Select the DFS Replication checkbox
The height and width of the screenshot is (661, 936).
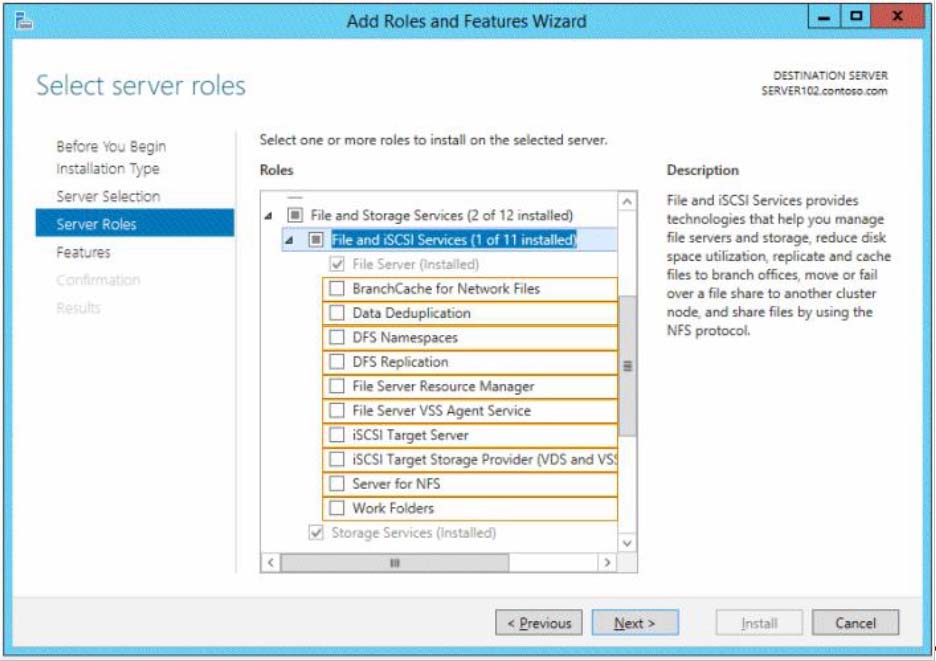[x=337, y=362]
